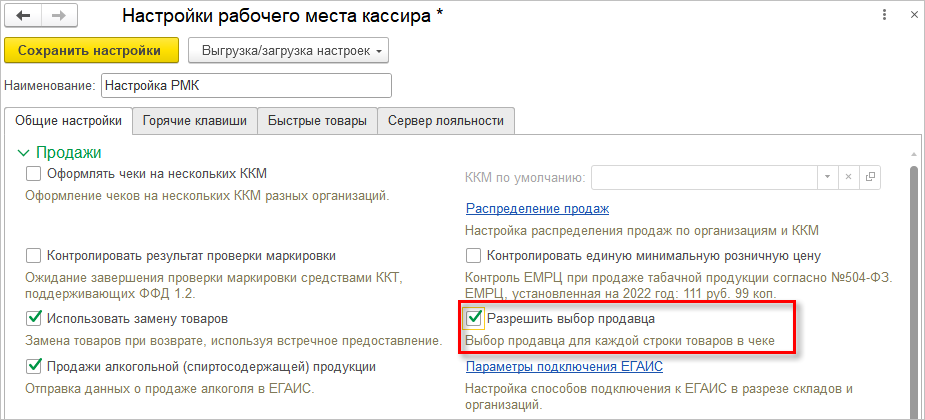Open the Быстрые товары tab
925x420 pixels.
317,121
